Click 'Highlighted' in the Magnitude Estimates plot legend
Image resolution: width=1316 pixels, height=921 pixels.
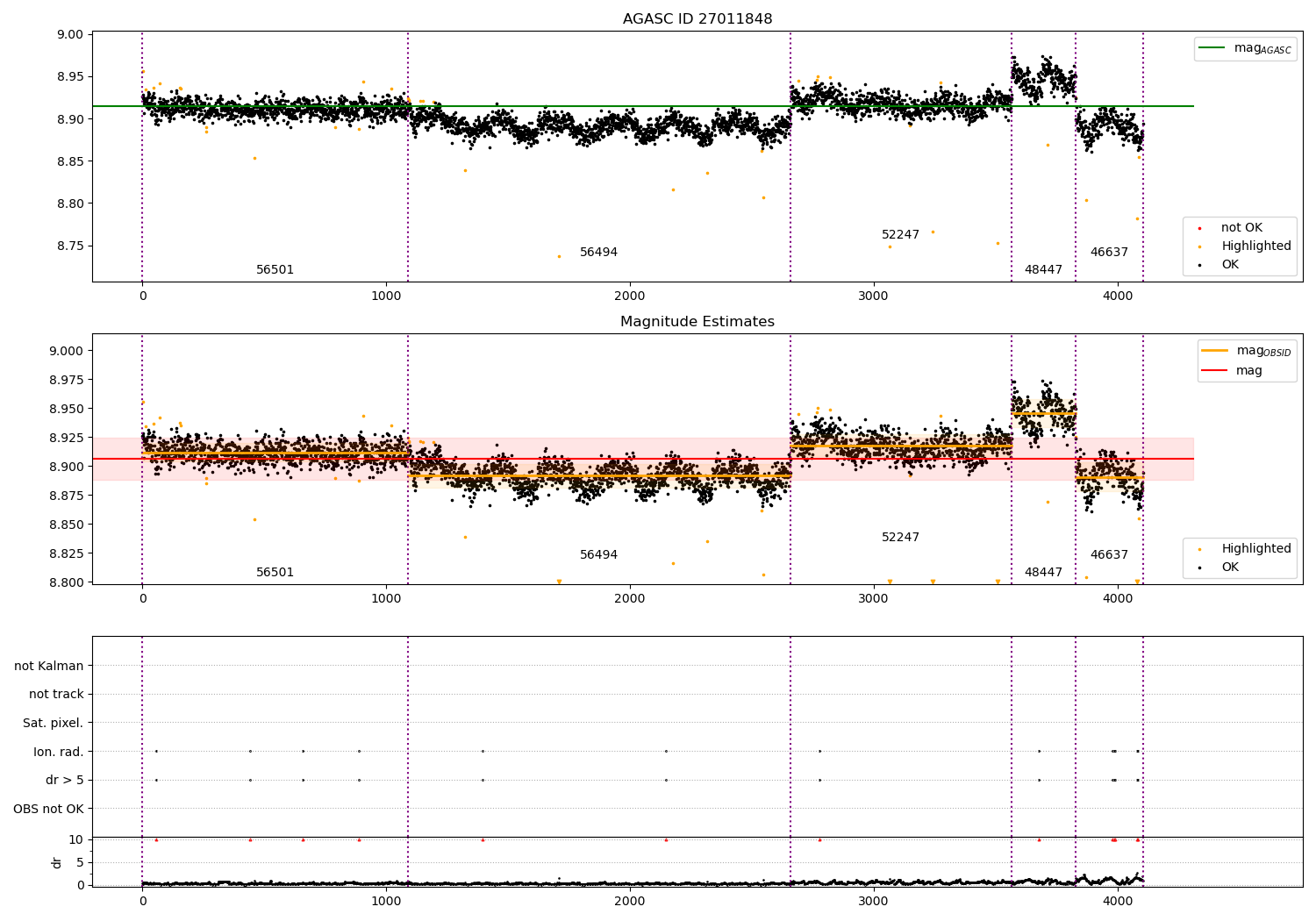click(x=1256, y=549)
